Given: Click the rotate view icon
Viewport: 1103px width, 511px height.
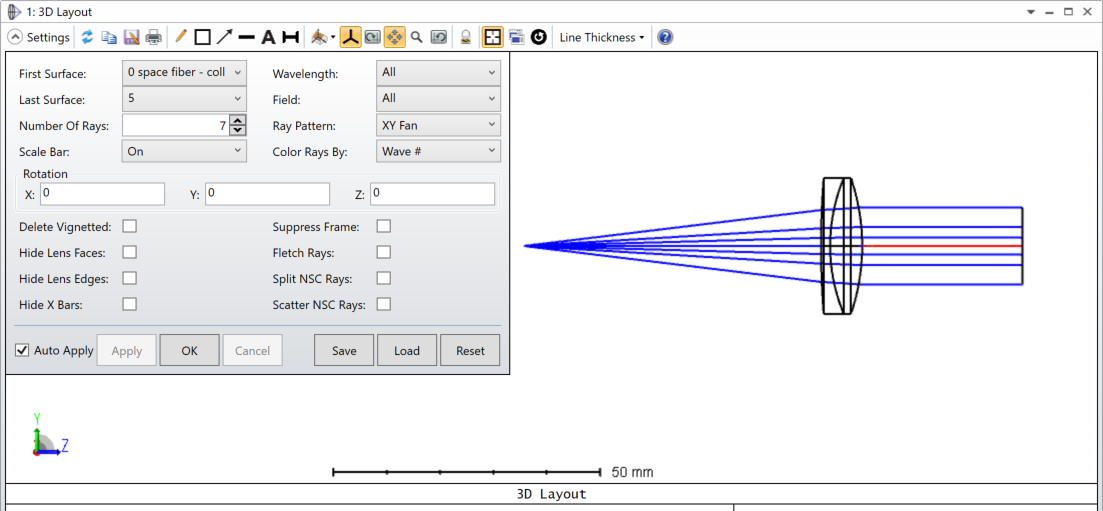Looking at the screenshot, I should 372,37.
